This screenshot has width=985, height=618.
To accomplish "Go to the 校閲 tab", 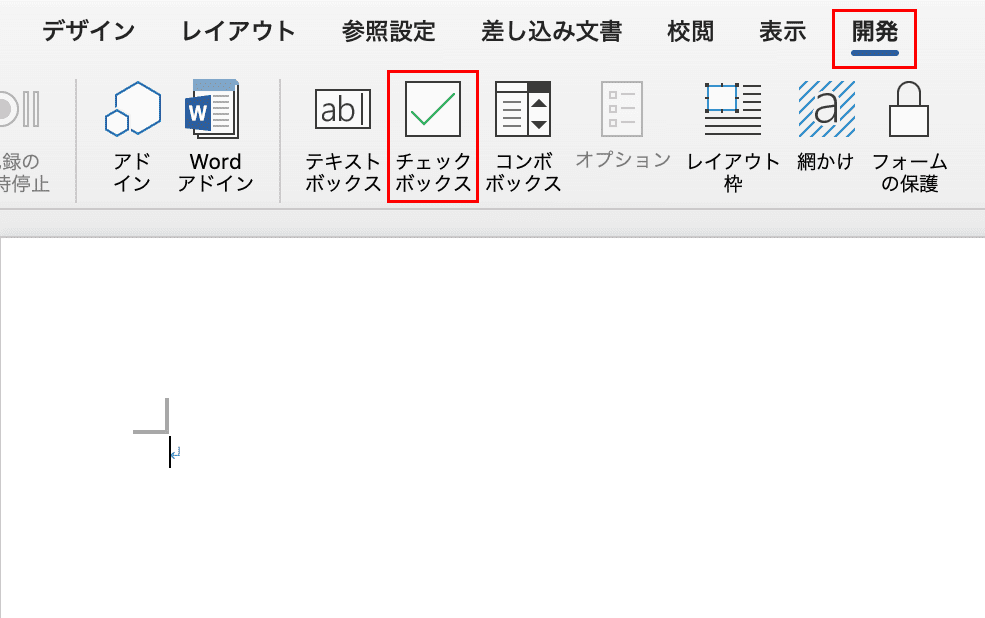I will pyautogui.click(x=690, y=31).
